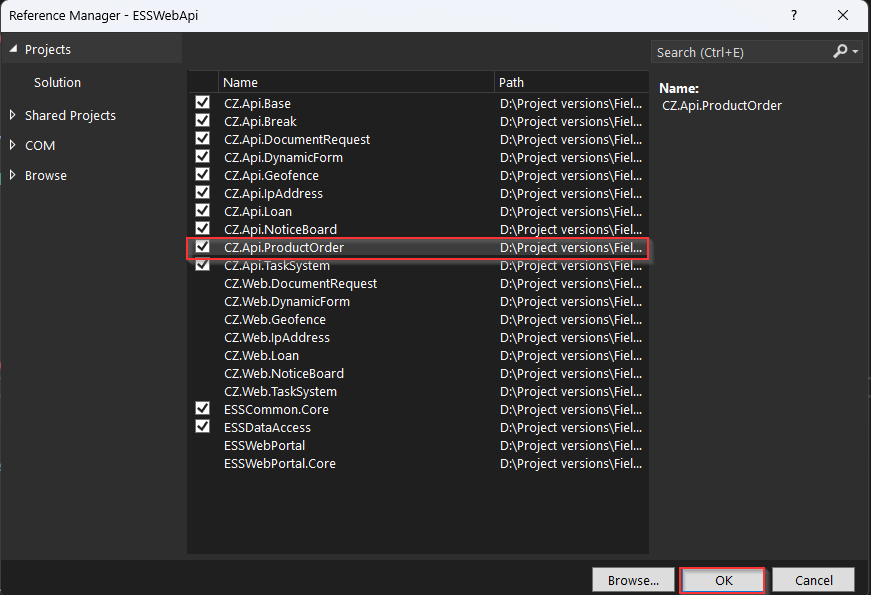Uncheck the CZ.Api.NoticeBoard checkbox

[x=203, y=228]
